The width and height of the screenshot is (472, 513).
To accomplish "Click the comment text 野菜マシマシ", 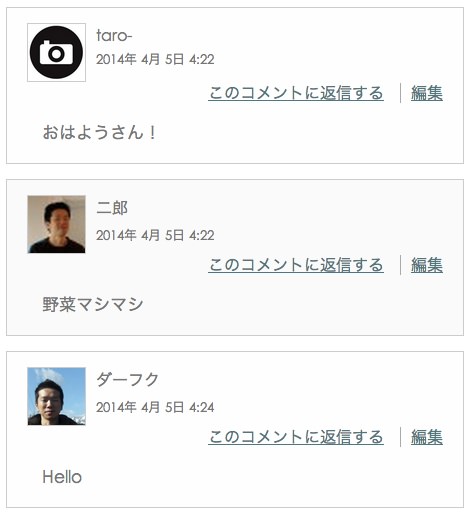I will click(x=93, y=304).
